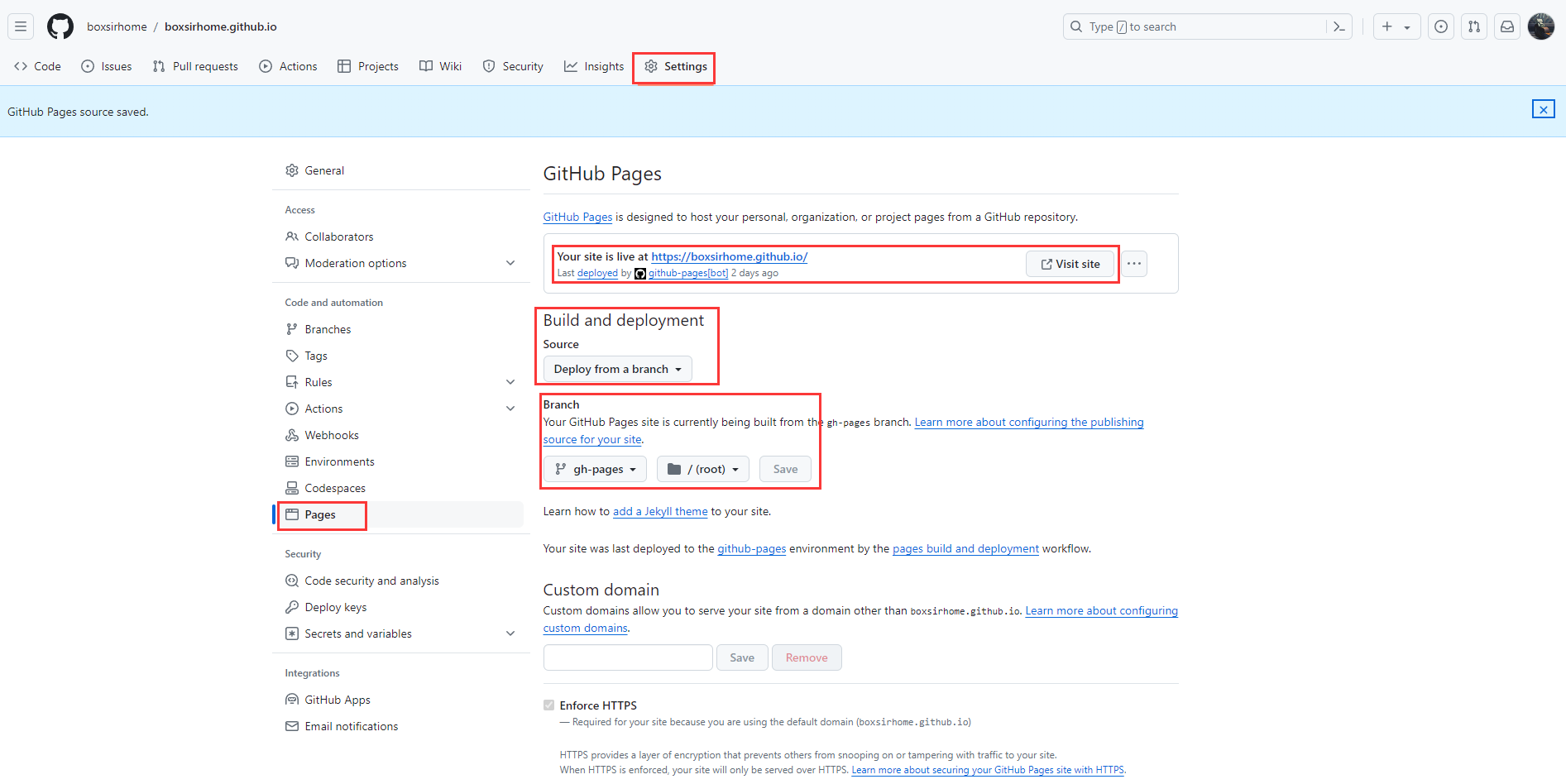The width and height of the screenshot is (1566, 784).
Task: Open the github-pages[bot] link
Action: coord(688,273)
